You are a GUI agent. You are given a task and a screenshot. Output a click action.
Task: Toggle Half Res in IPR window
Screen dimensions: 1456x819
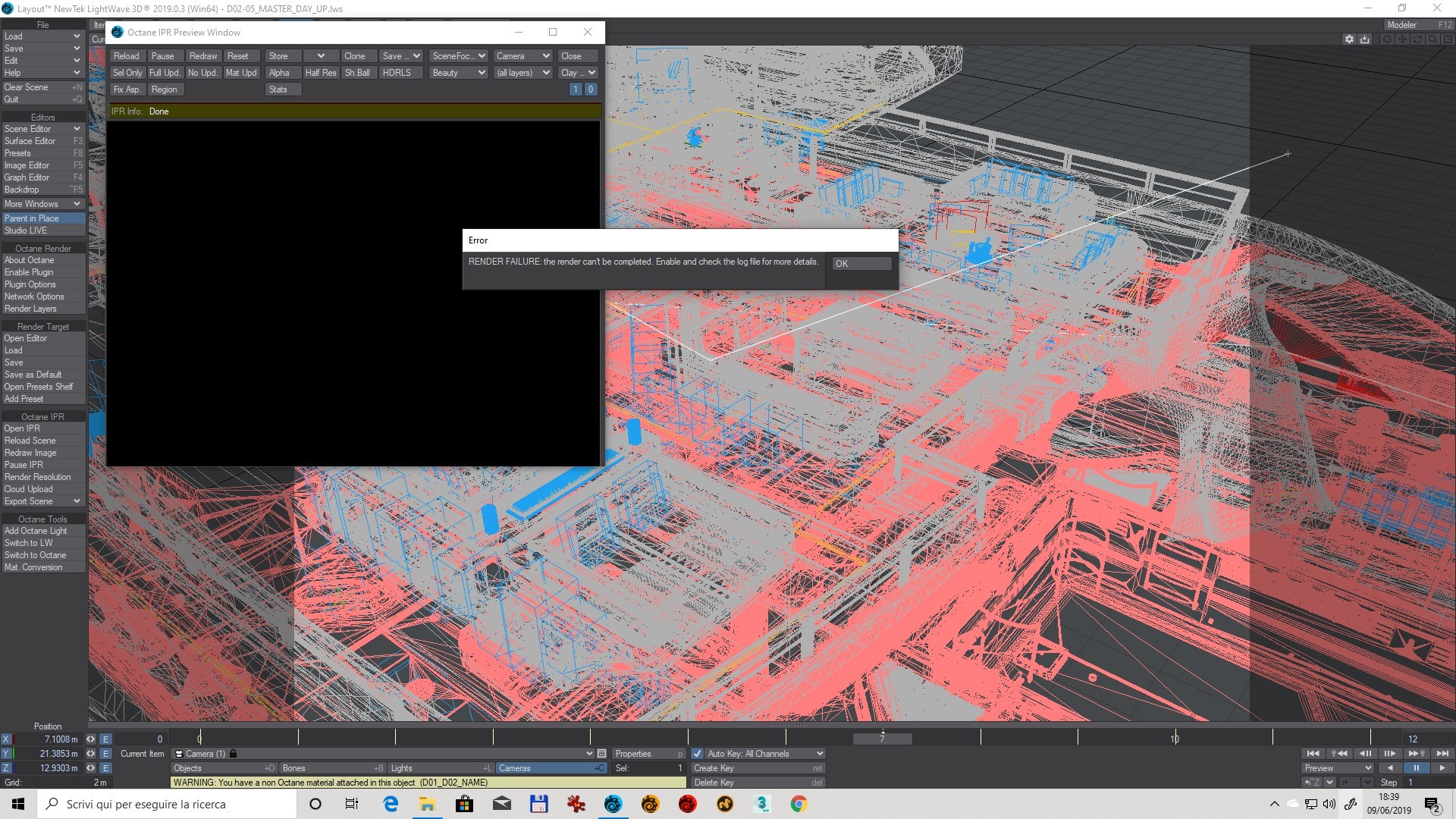[320, 73]
